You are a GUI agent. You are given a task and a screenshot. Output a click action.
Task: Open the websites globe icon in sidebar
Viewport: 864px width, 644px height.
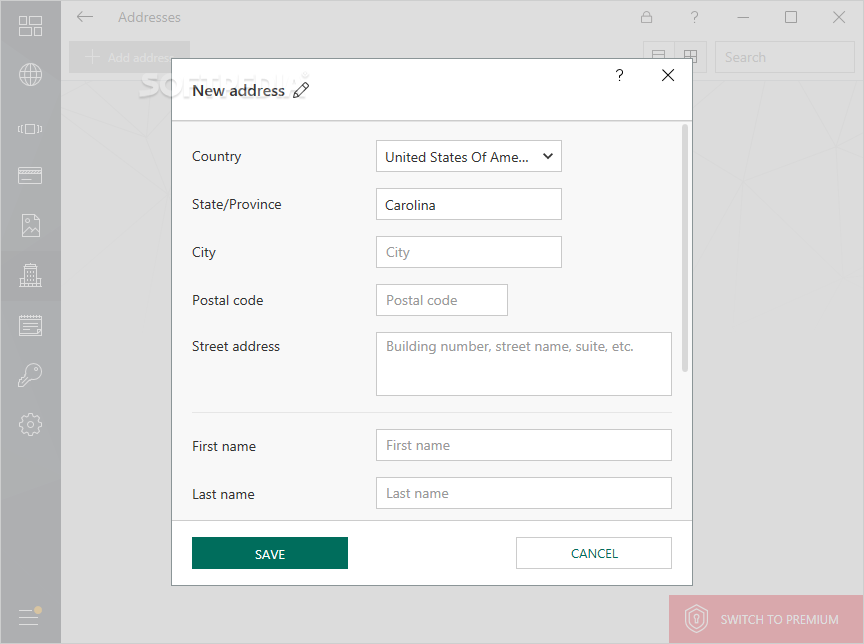pyautogui.click(x=30, y=75)
